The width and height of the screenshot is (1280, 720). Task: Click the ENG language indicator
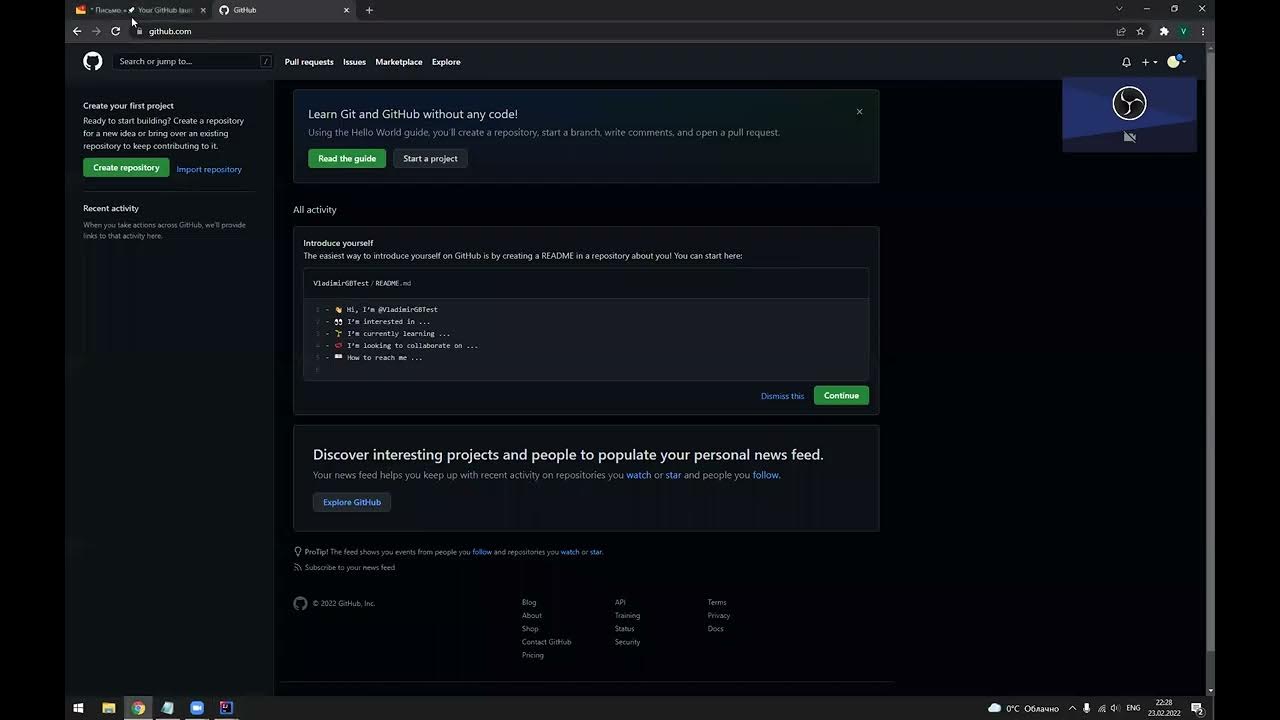pyautogui.click(x=1133, y=708)
